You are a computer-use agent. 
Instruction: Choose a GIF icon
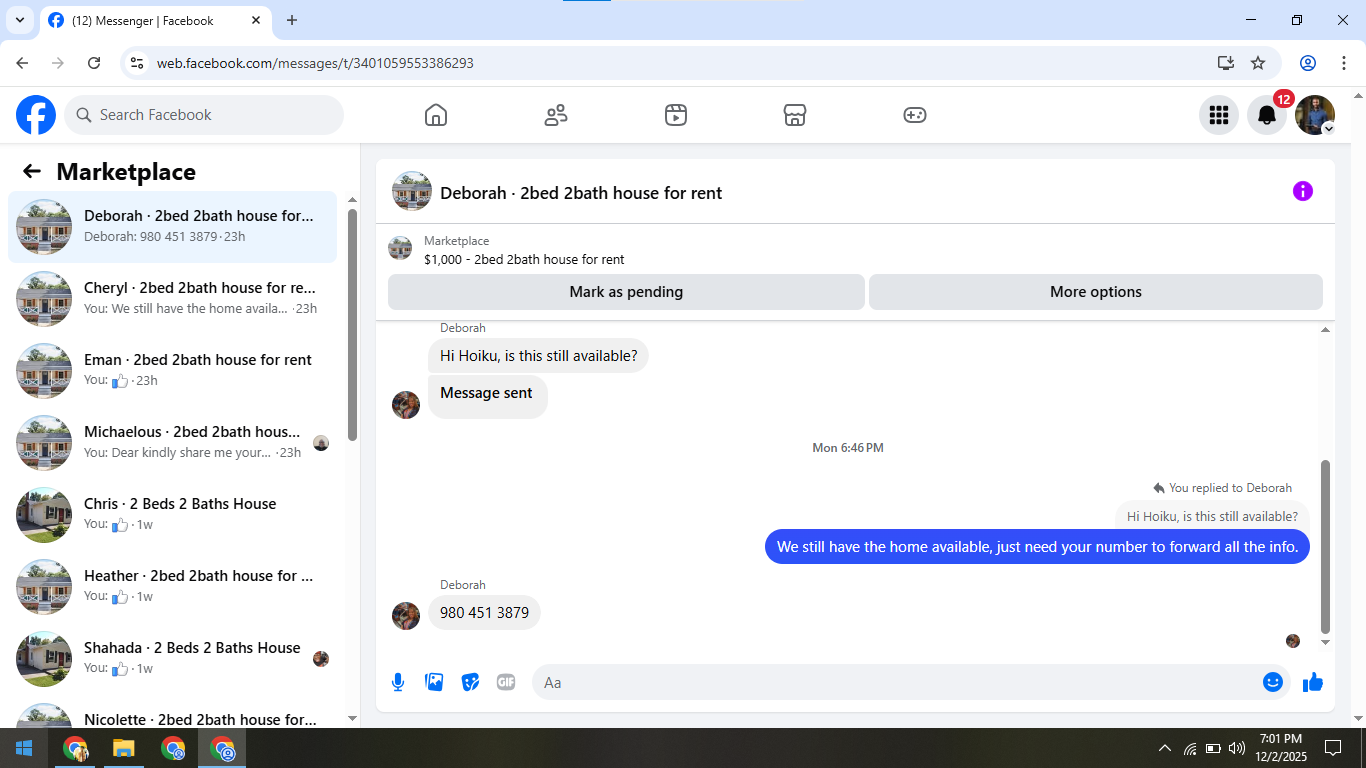506,682
